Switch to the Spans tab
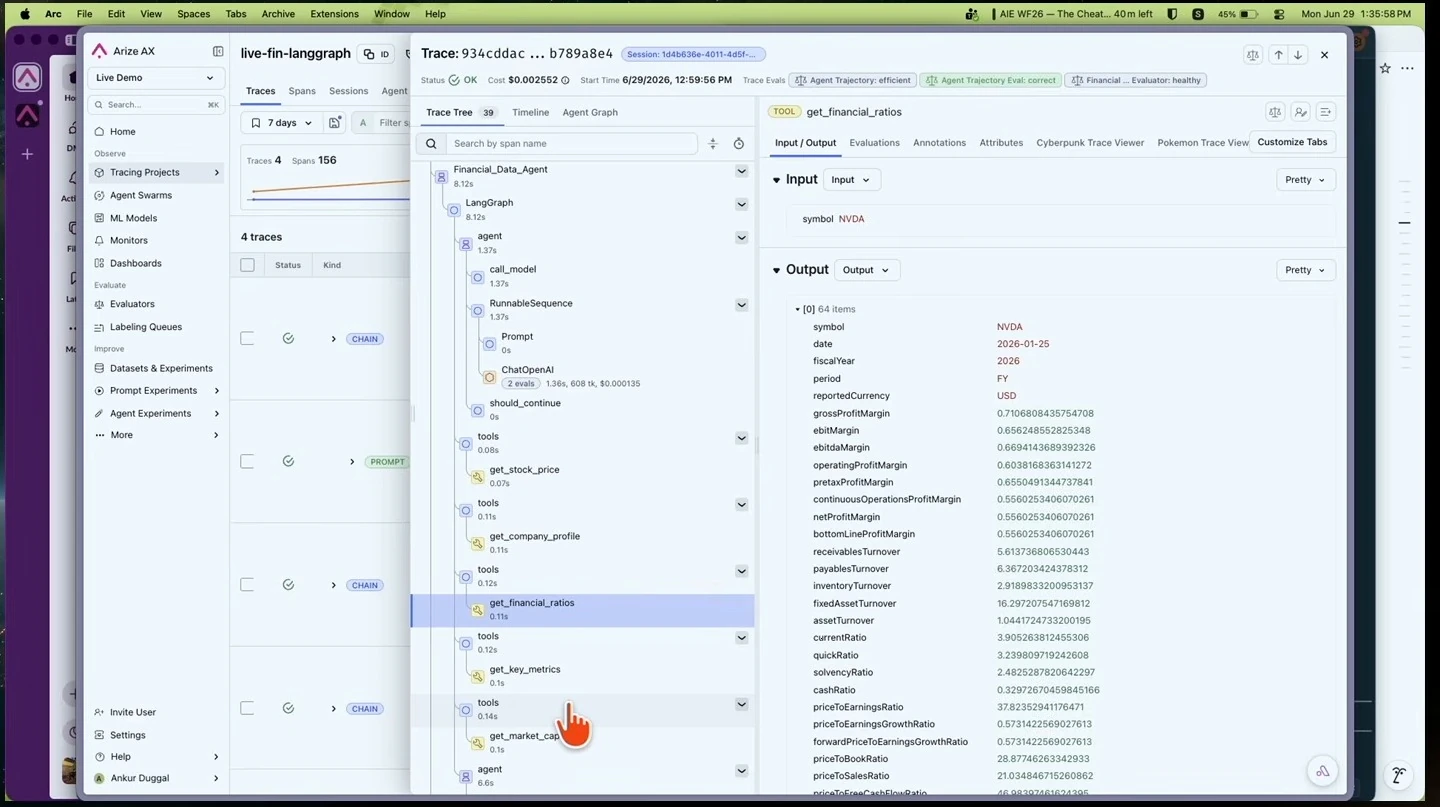The image size is (1440, 807). (x=302, y=91)
